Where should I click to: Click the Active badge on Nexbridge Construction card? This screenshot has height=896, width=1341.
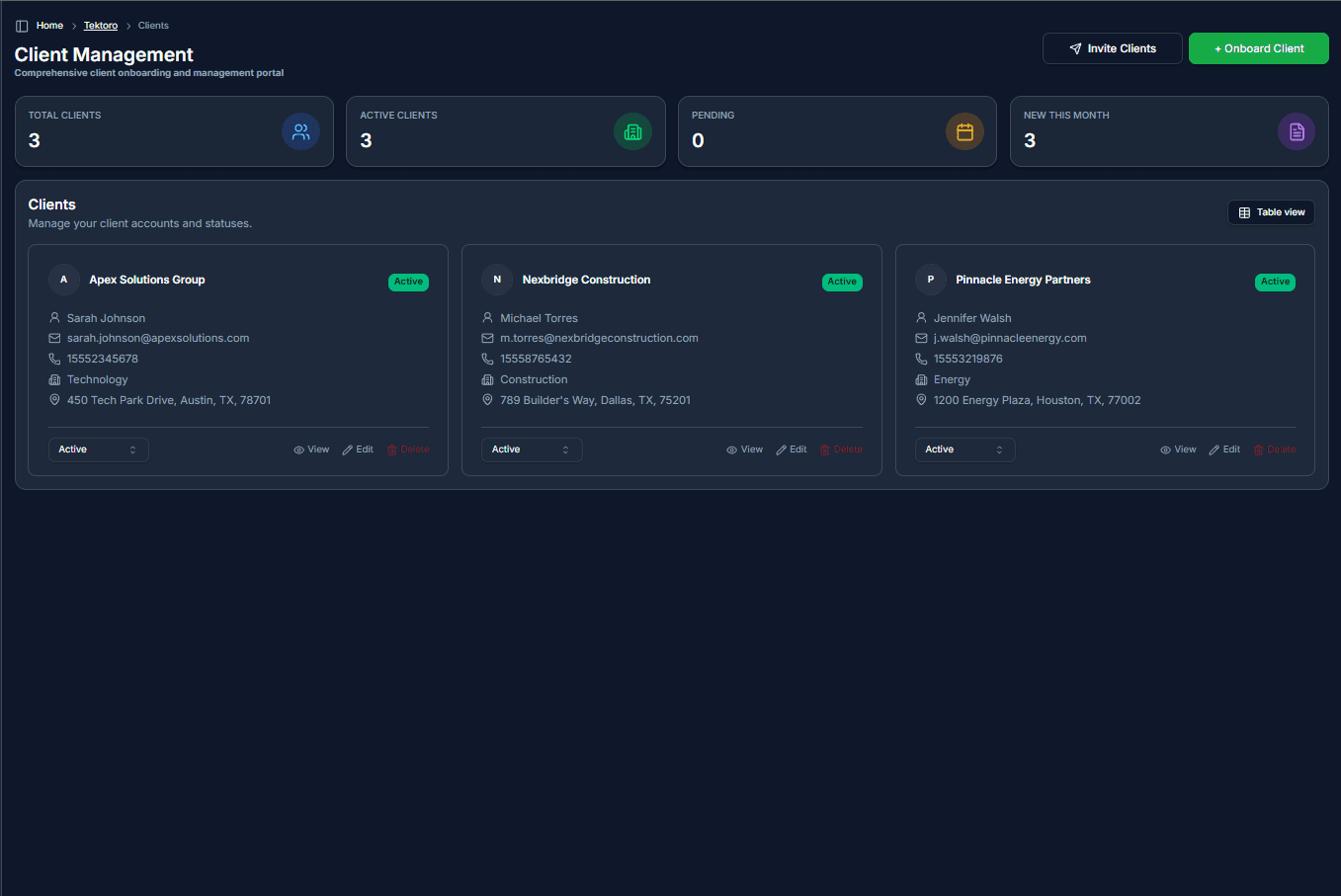pyautogui.click(x=841, y=282)
